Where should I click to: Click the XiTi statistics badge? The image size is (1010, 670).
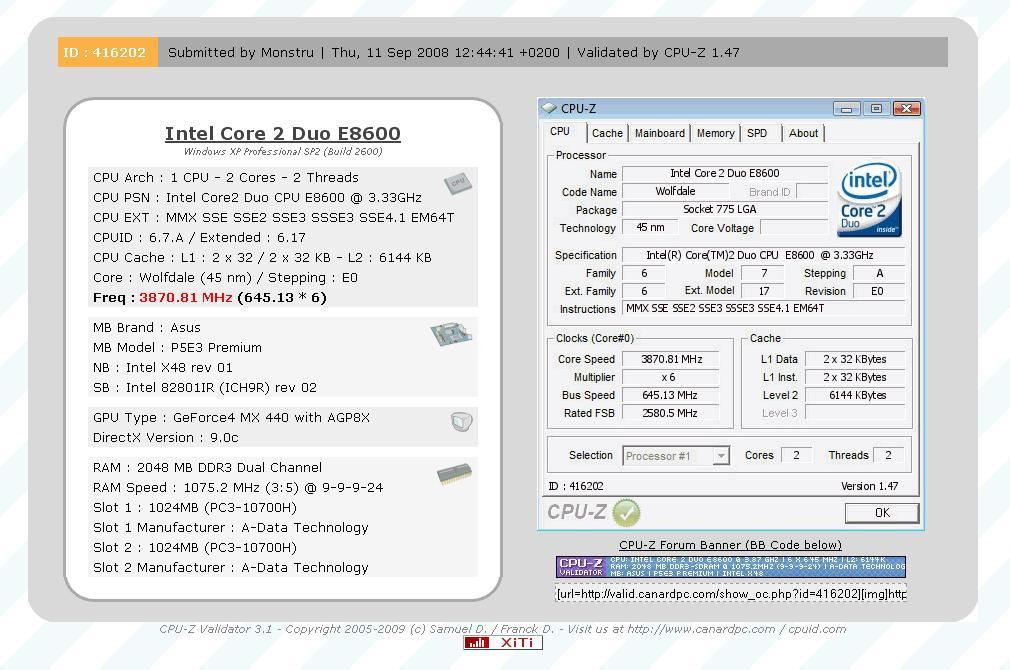pos(503,642)
